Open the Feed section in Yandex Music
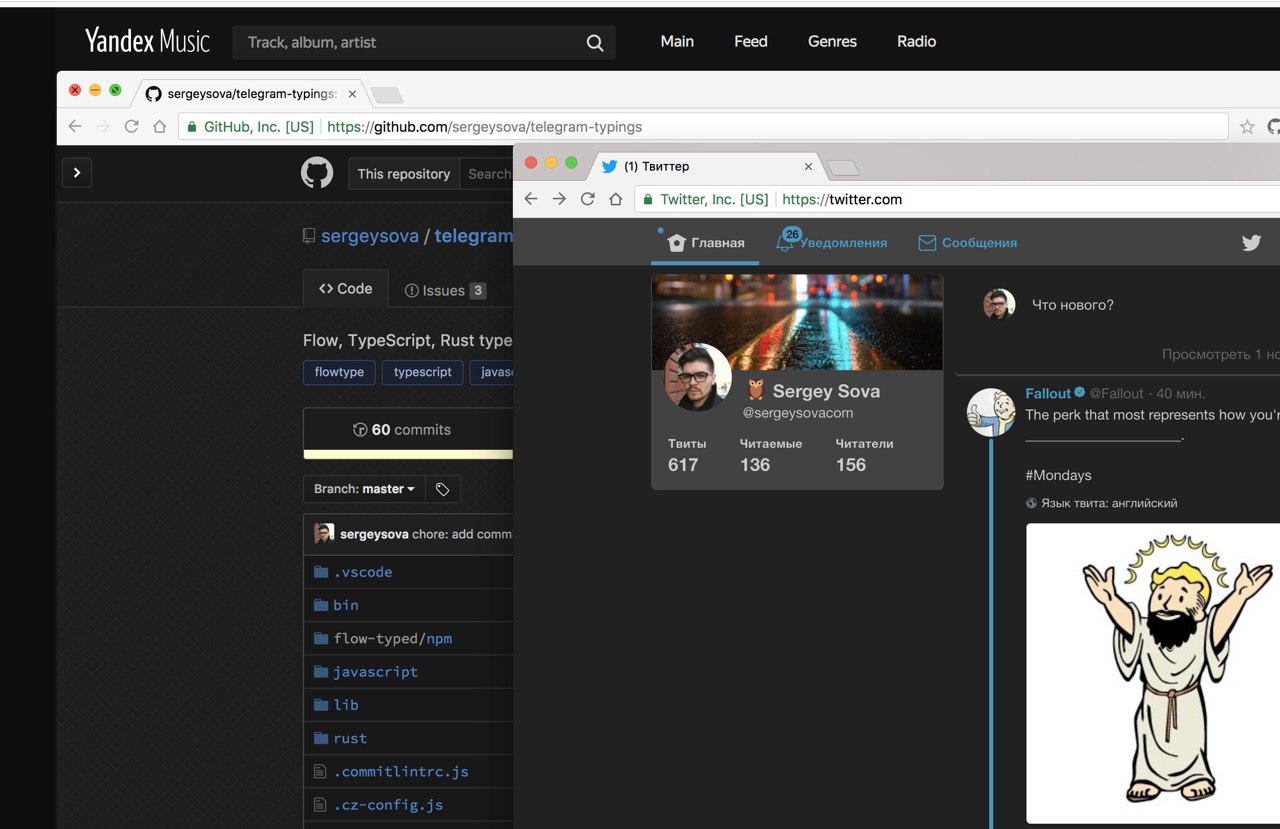 tap(751, 41)
